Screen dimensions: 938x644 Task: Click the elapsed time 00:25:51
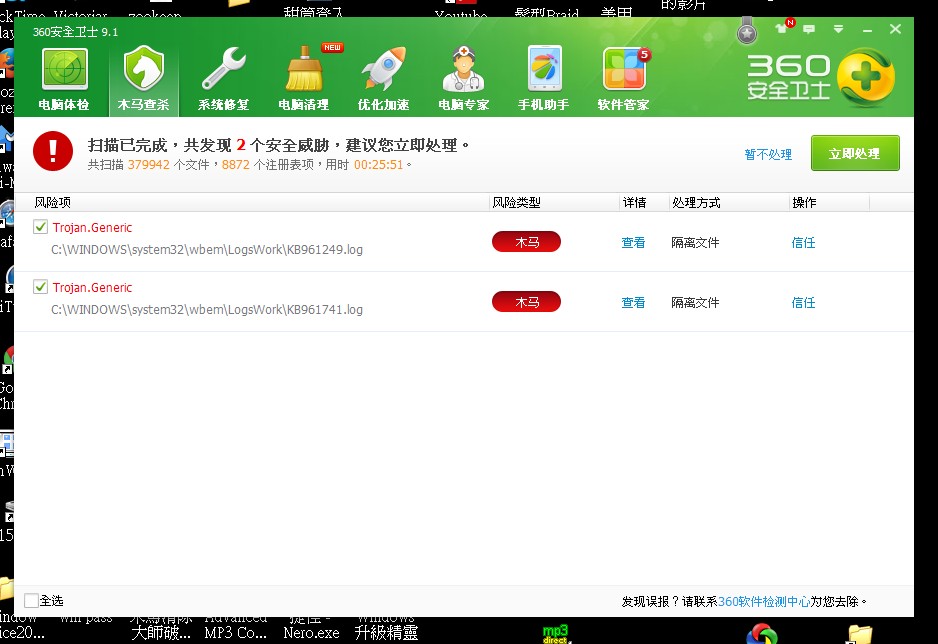click(x=379, y=164)
